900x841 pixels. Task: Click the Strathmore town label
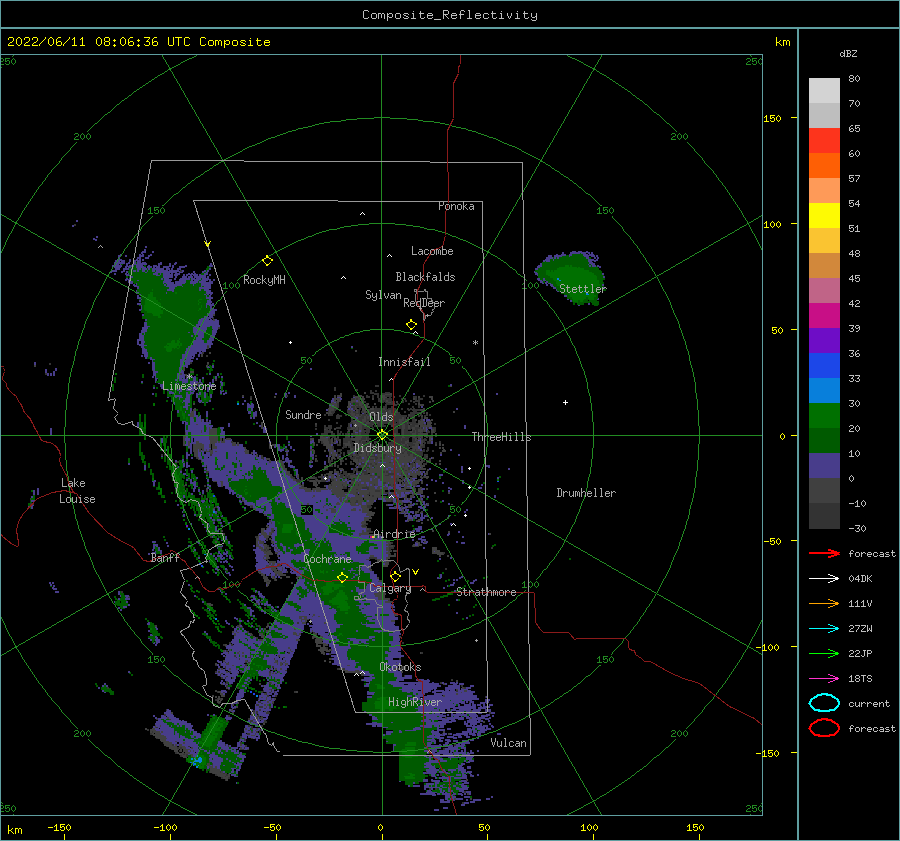[x=486, y=592]
